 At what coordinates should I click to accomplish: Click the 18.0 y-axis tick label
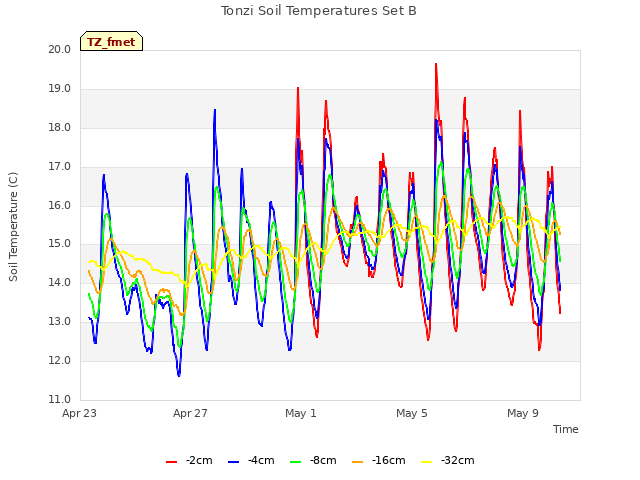[60, 128]
